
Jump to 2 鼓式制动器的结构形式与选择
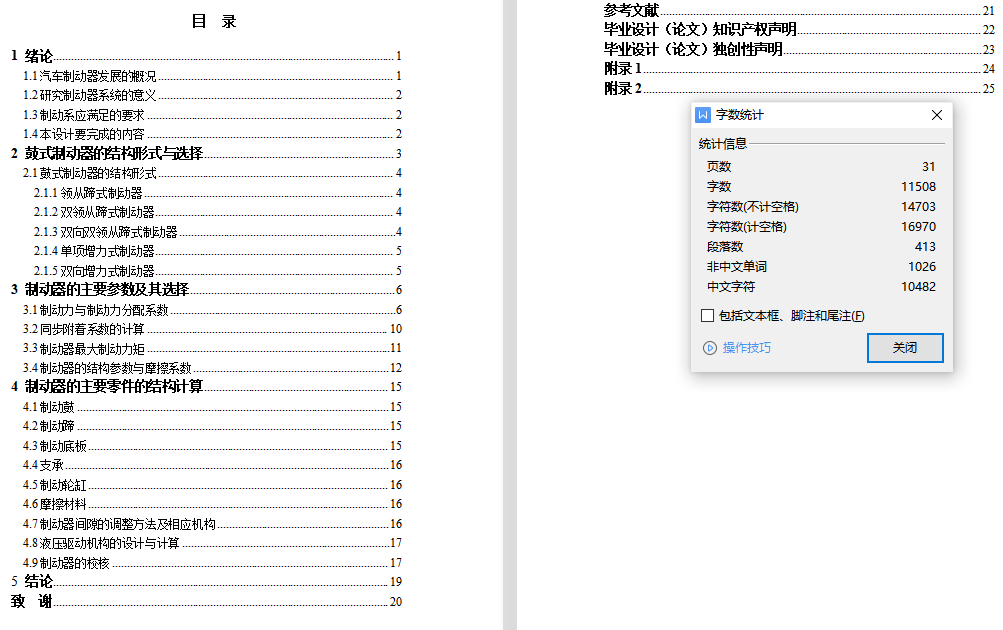pos(206,154)
